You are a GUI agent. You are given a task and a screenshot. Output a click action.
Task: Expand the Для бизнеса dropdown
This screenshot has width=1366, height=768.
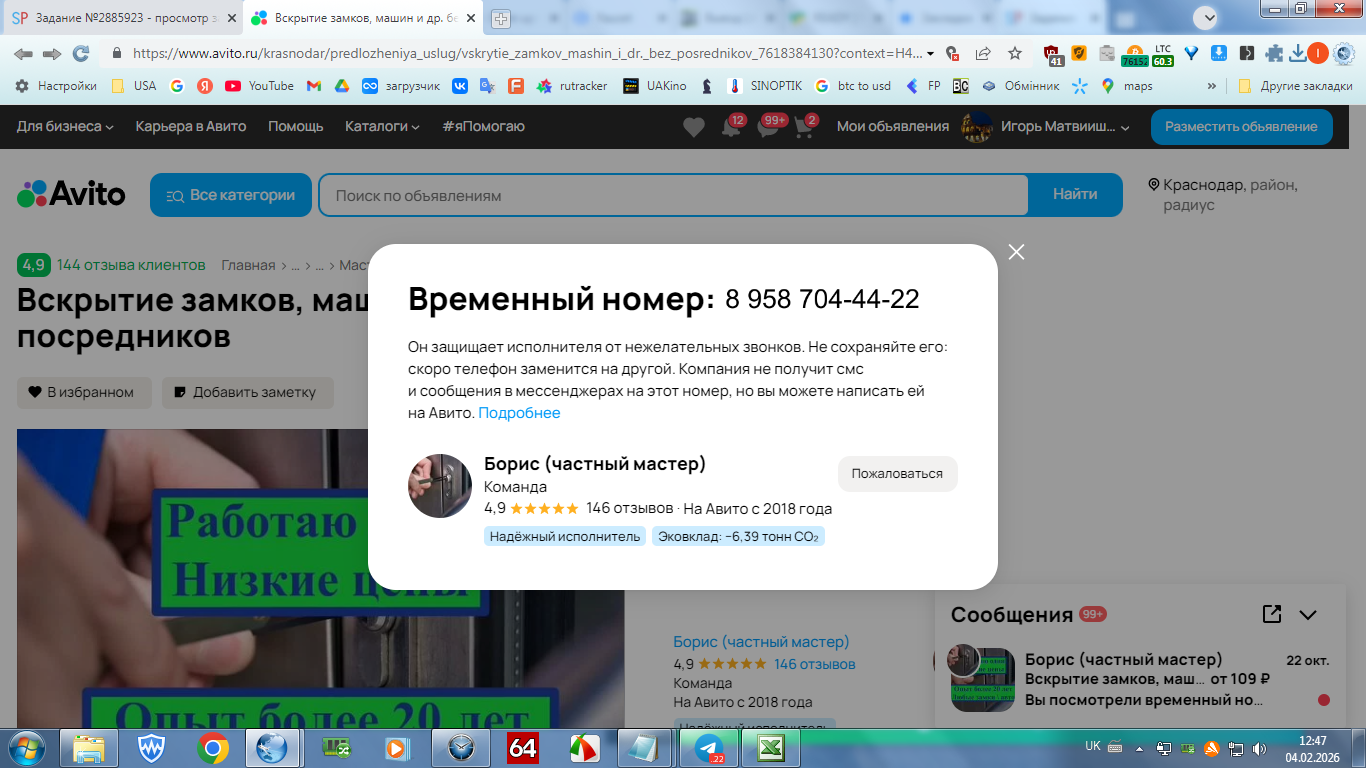(x=65, y=126)
